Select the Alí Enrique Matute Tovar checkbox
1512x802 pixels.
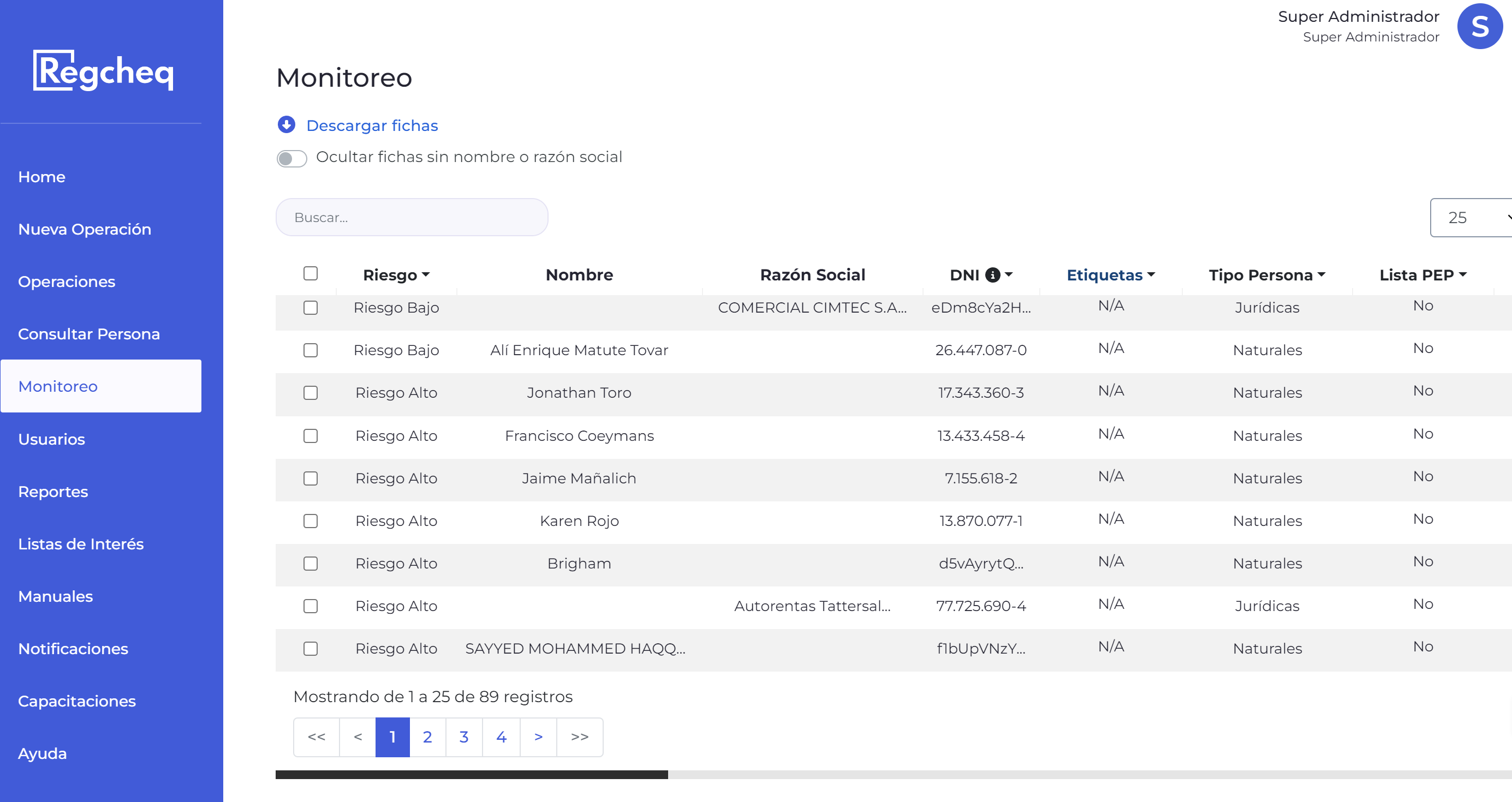tap(311, 350)
